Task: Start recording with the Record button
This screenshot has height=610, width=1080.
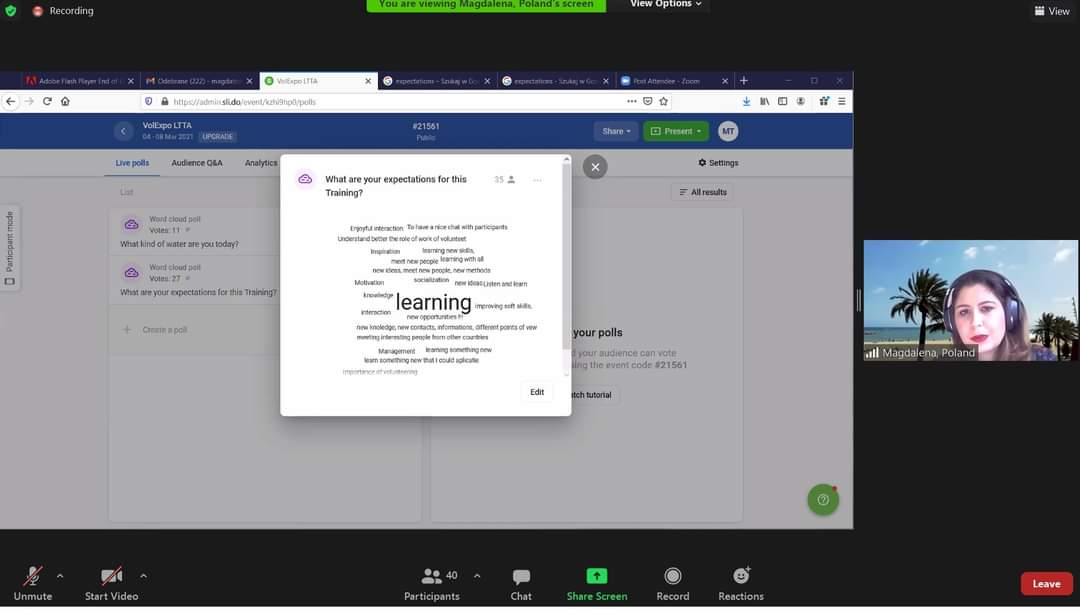Action: pos(672,584)
